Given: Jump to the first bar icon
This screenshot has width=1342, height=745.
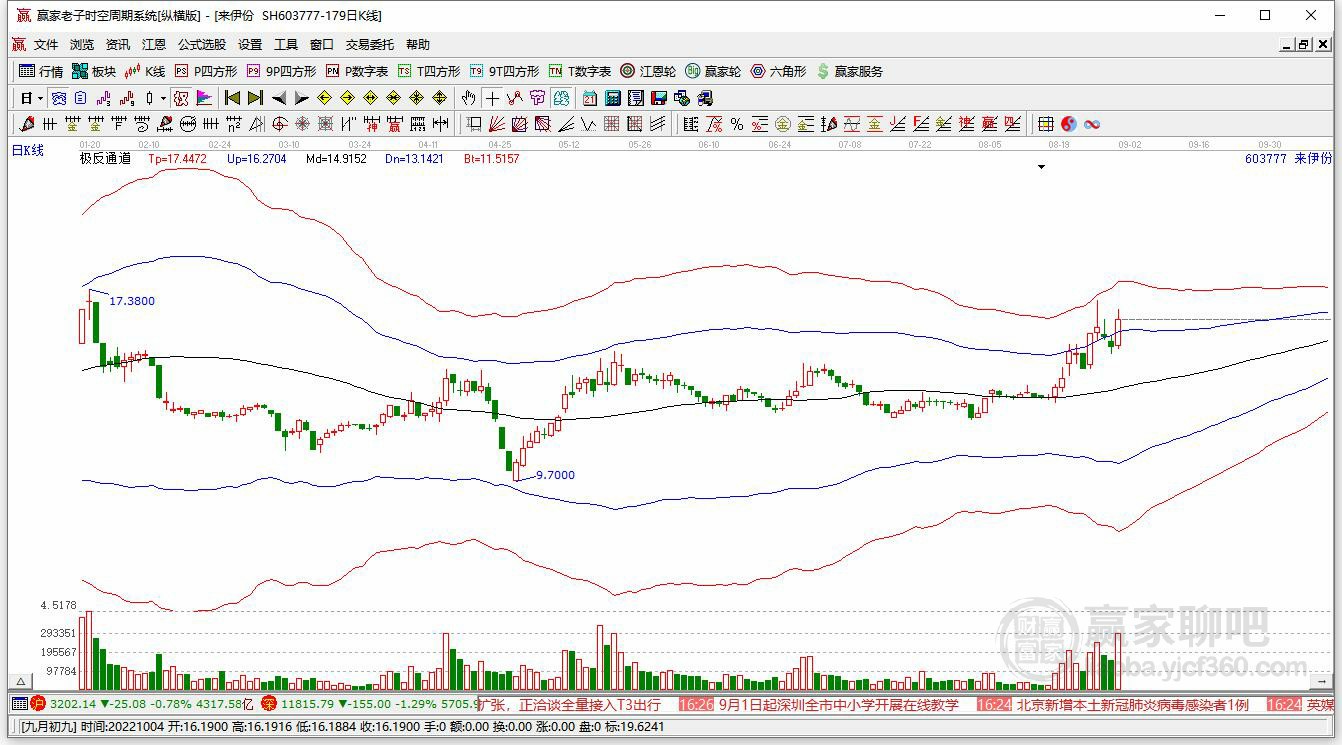Looking at the screenshot, I should click(x=232, y=98).
